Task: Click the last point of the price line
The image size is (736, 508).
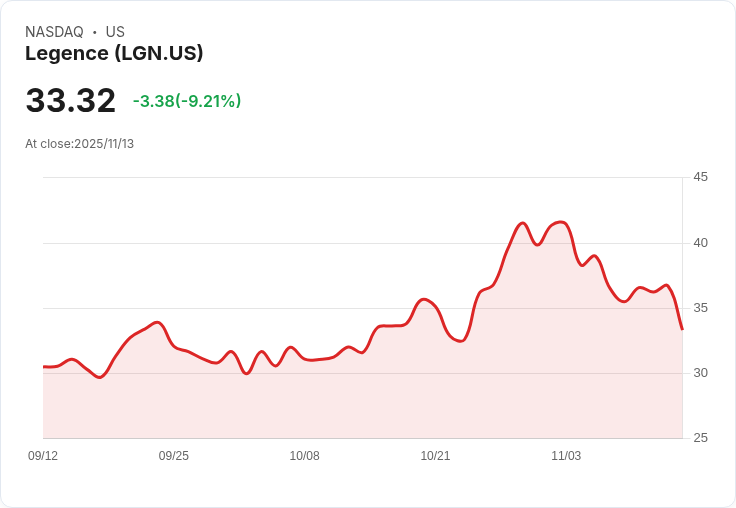Action: 682,329
